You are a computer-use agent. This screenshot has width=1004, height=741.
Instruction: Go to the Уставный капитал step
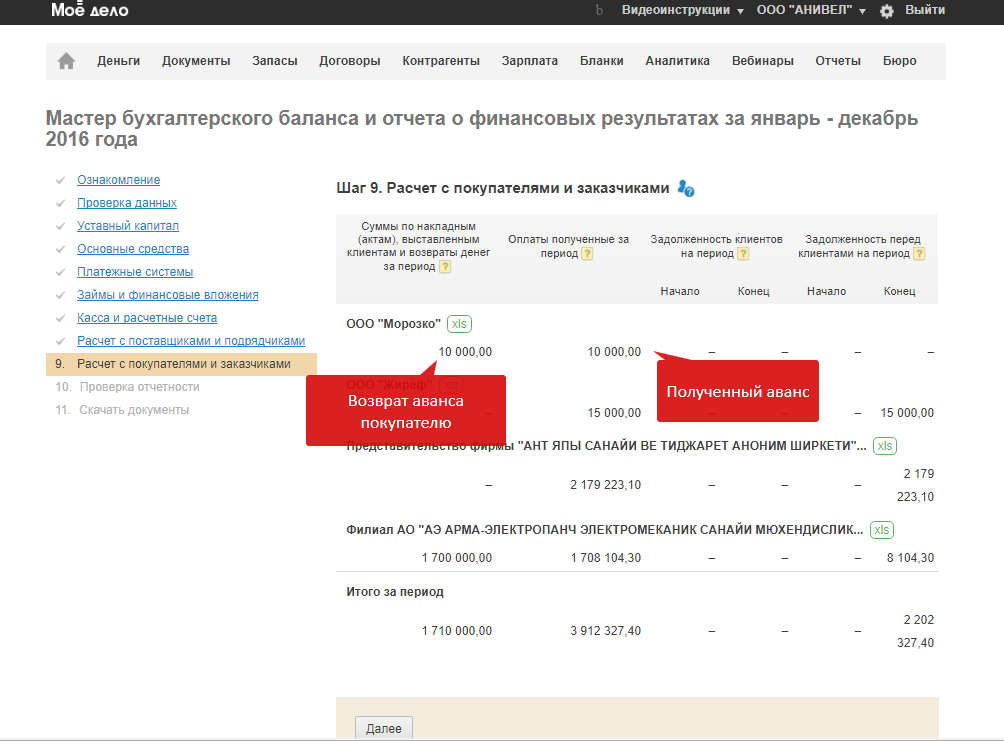pyautogui.click(x=128, y=226)
